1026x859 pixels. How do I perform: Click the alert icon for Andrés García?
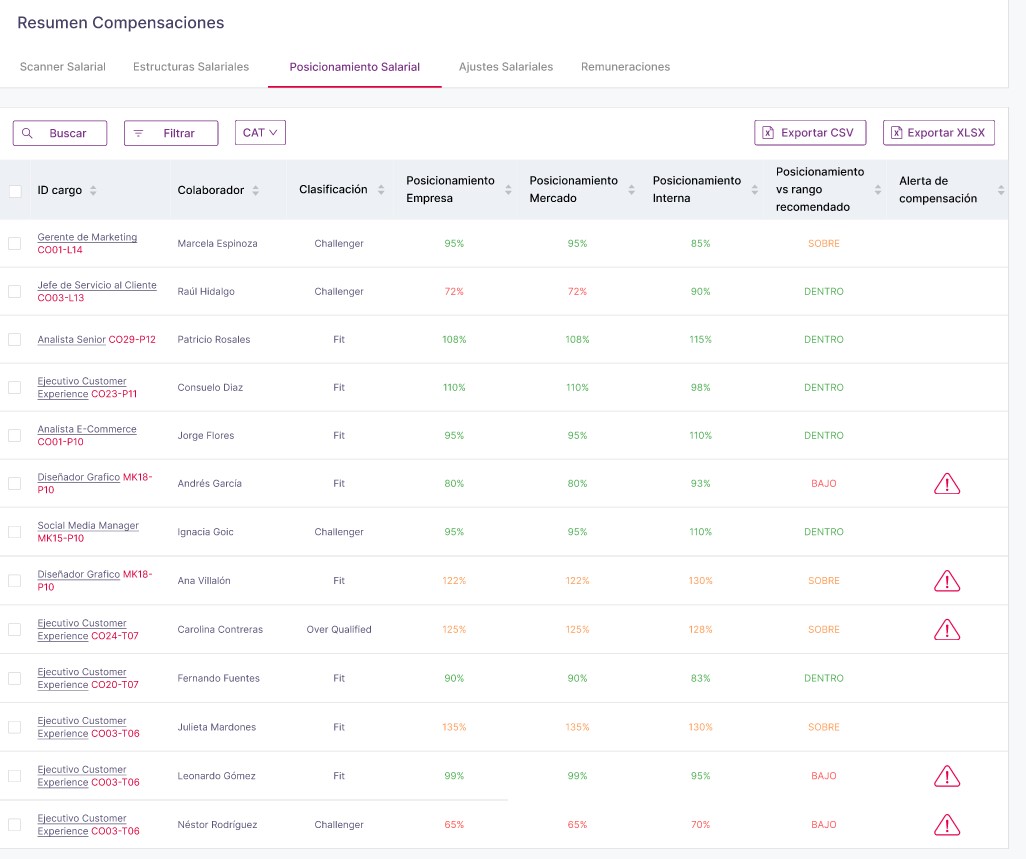pyautogui.click(x=946, y=484)
